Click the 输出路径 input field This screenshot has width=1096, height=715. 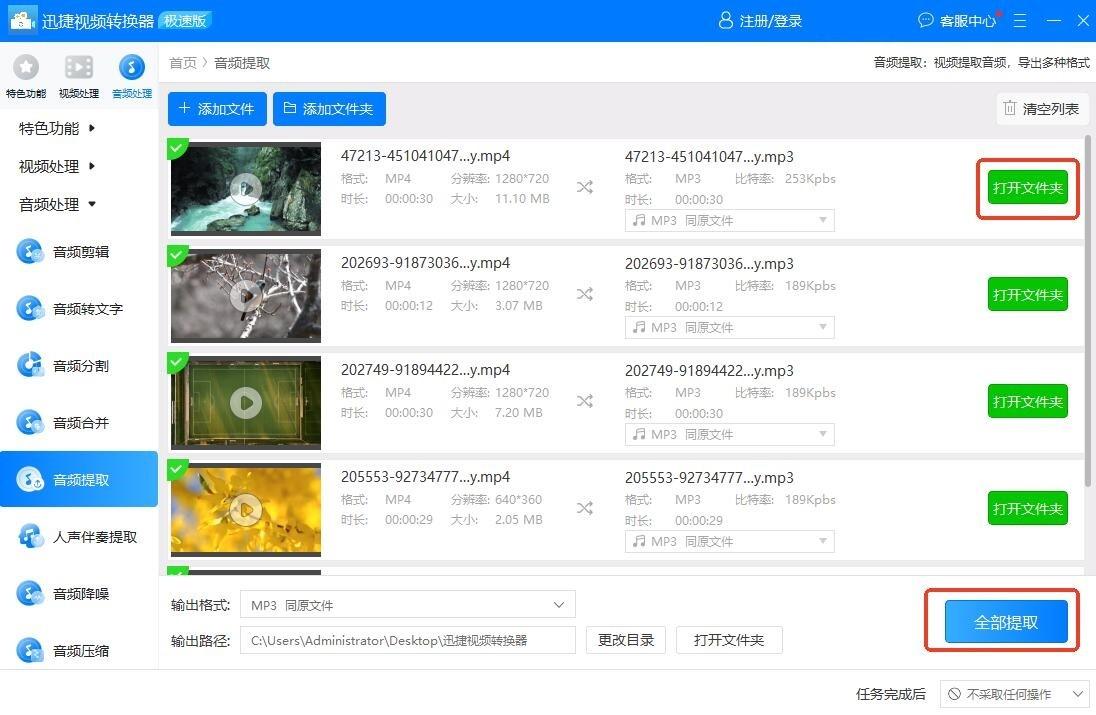click(x=408, y=640)
